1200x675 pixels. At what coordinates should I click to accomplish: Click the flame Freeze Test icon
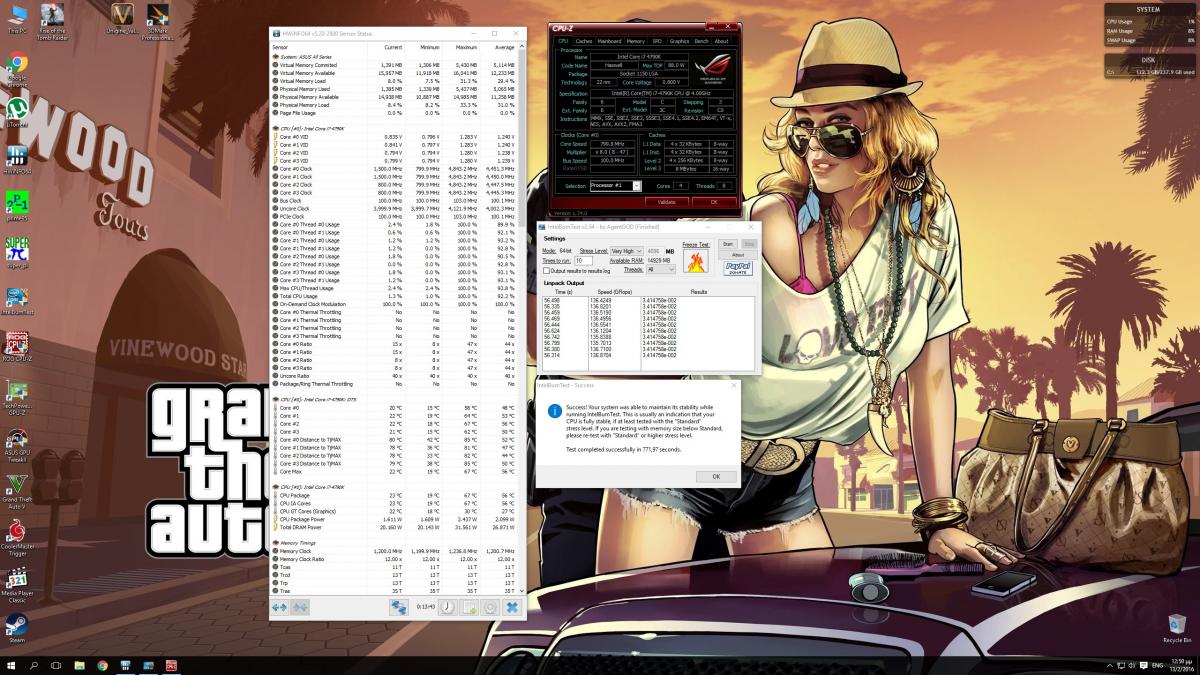tap(696, 262)
